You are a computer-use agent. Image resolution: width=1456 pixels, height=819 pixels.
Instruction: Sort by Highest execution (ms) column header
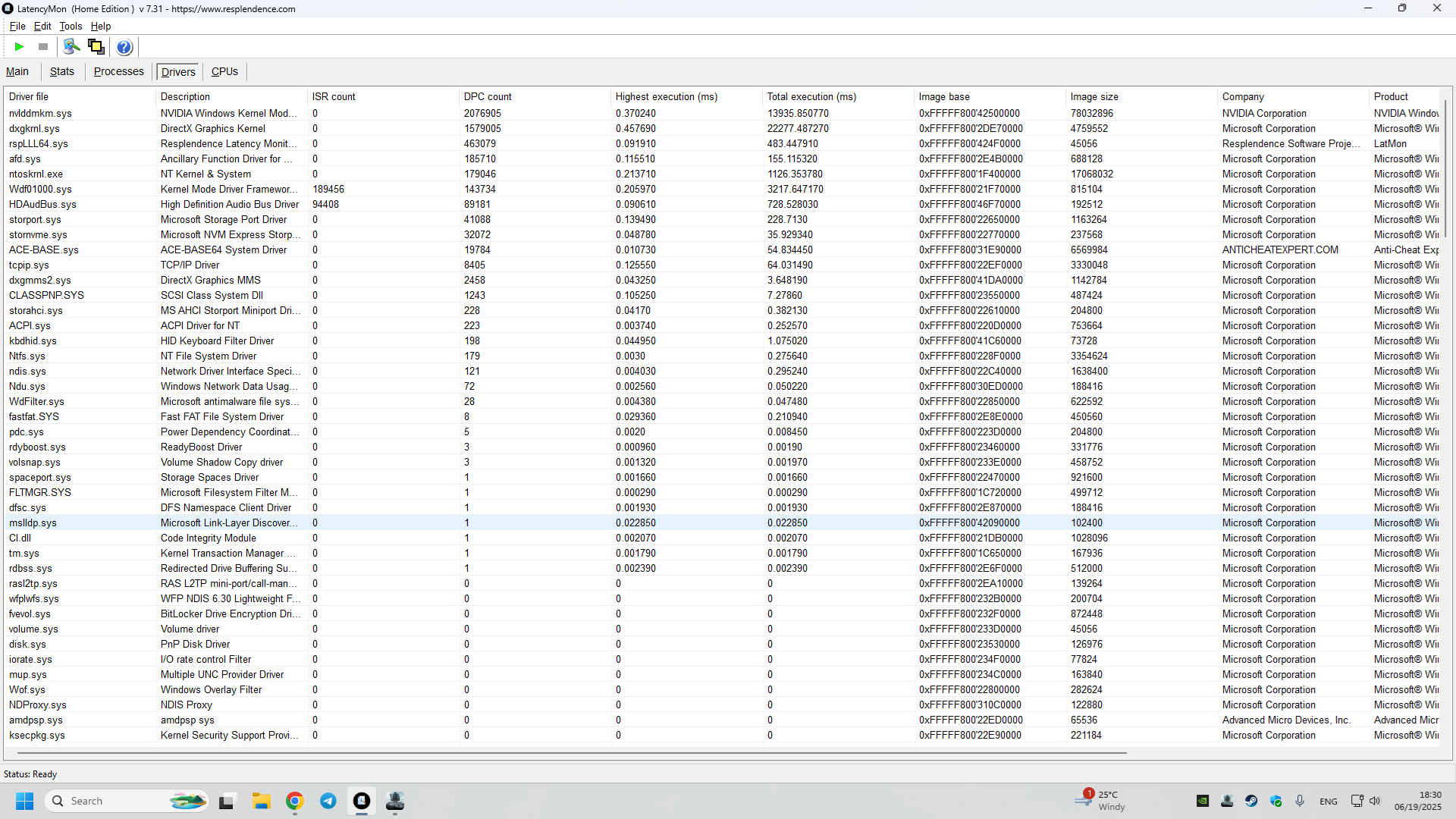pos(687,96)
